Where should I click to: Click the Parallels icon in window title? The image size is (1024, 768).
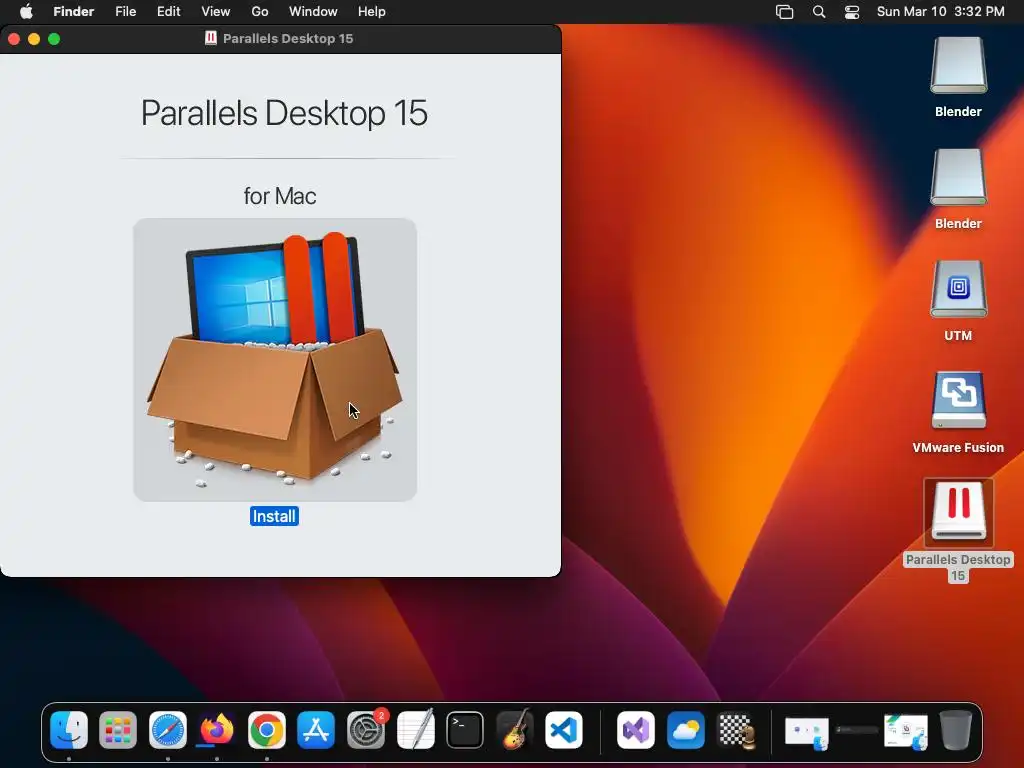point(210,38)
